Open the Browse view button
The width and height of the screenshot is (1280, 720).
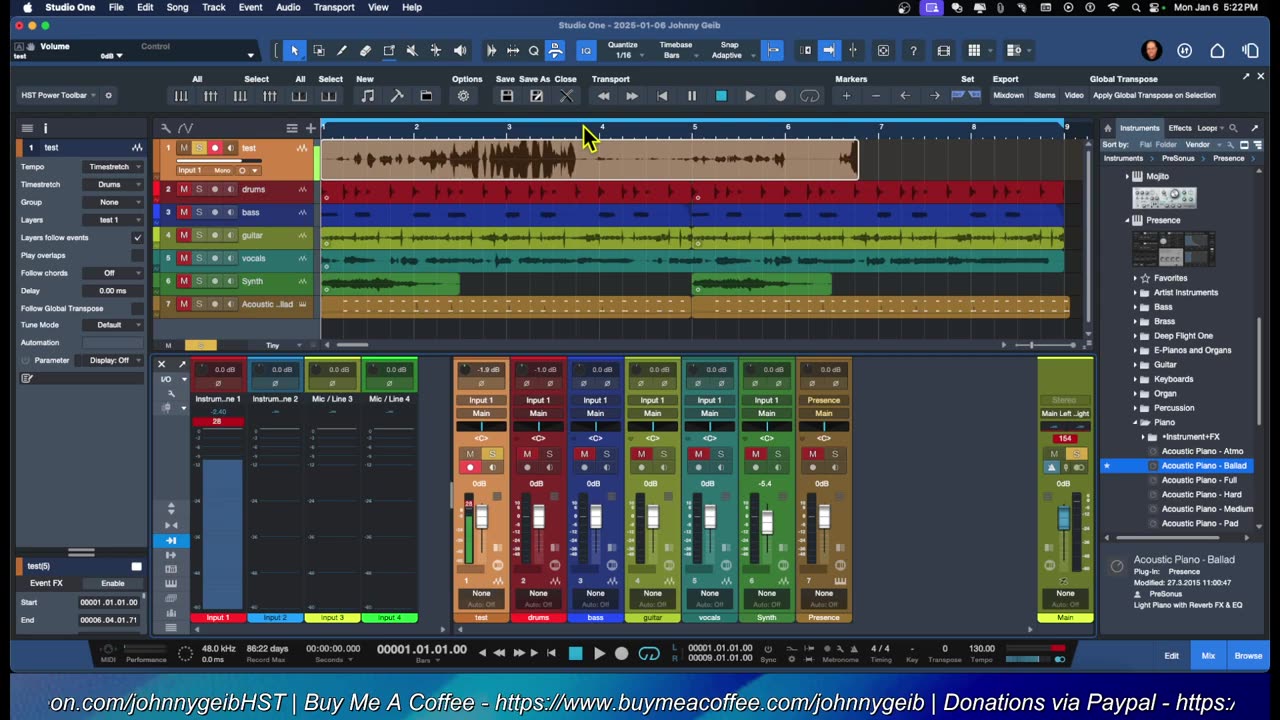1248,656
